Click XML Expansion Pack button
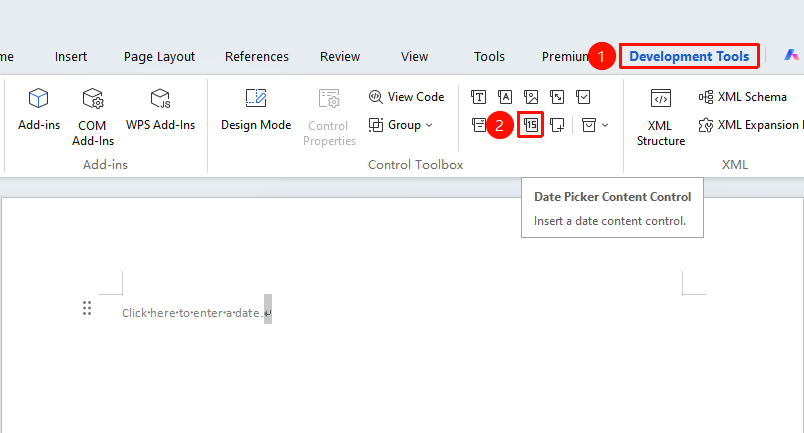This screenshot has width=804, height=433. 749,125
